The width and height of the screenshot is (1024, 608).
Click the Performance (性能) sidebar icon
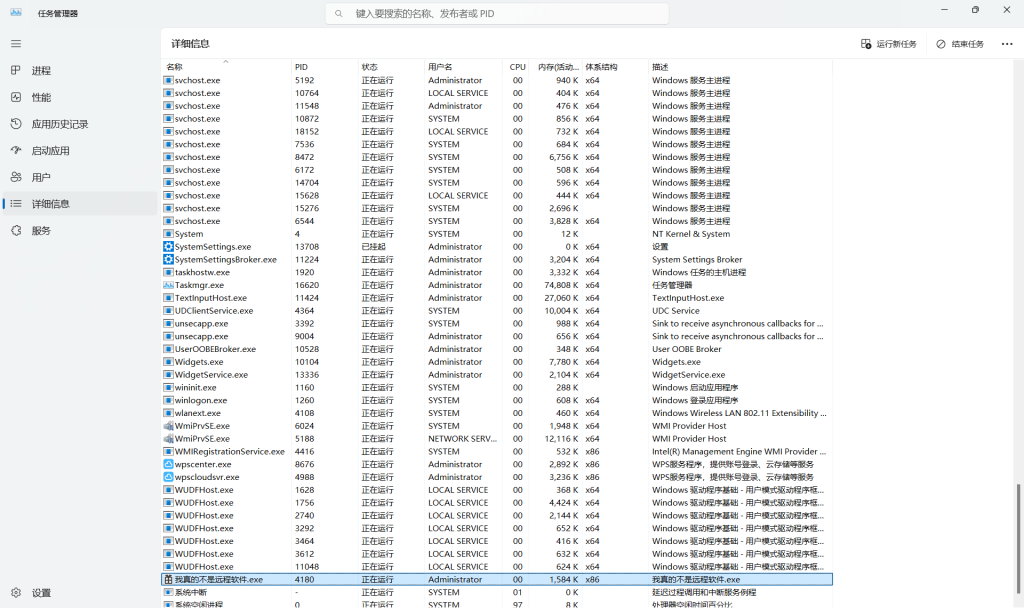tap(15, 98)
